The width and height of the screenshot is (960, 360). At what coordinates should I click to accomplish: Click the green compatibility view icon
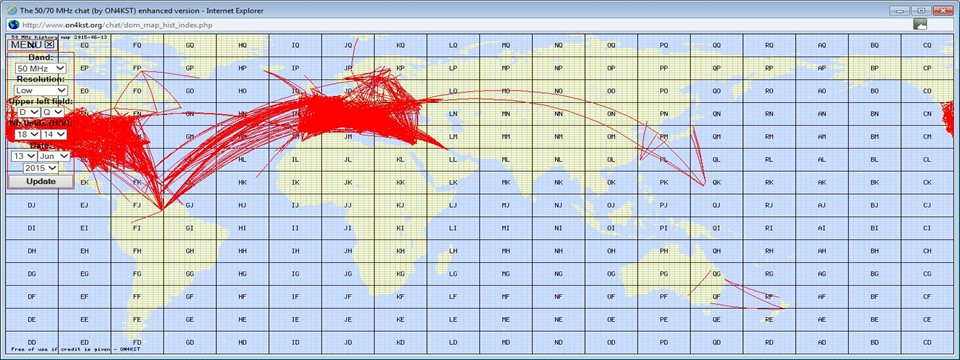(920, 24)
